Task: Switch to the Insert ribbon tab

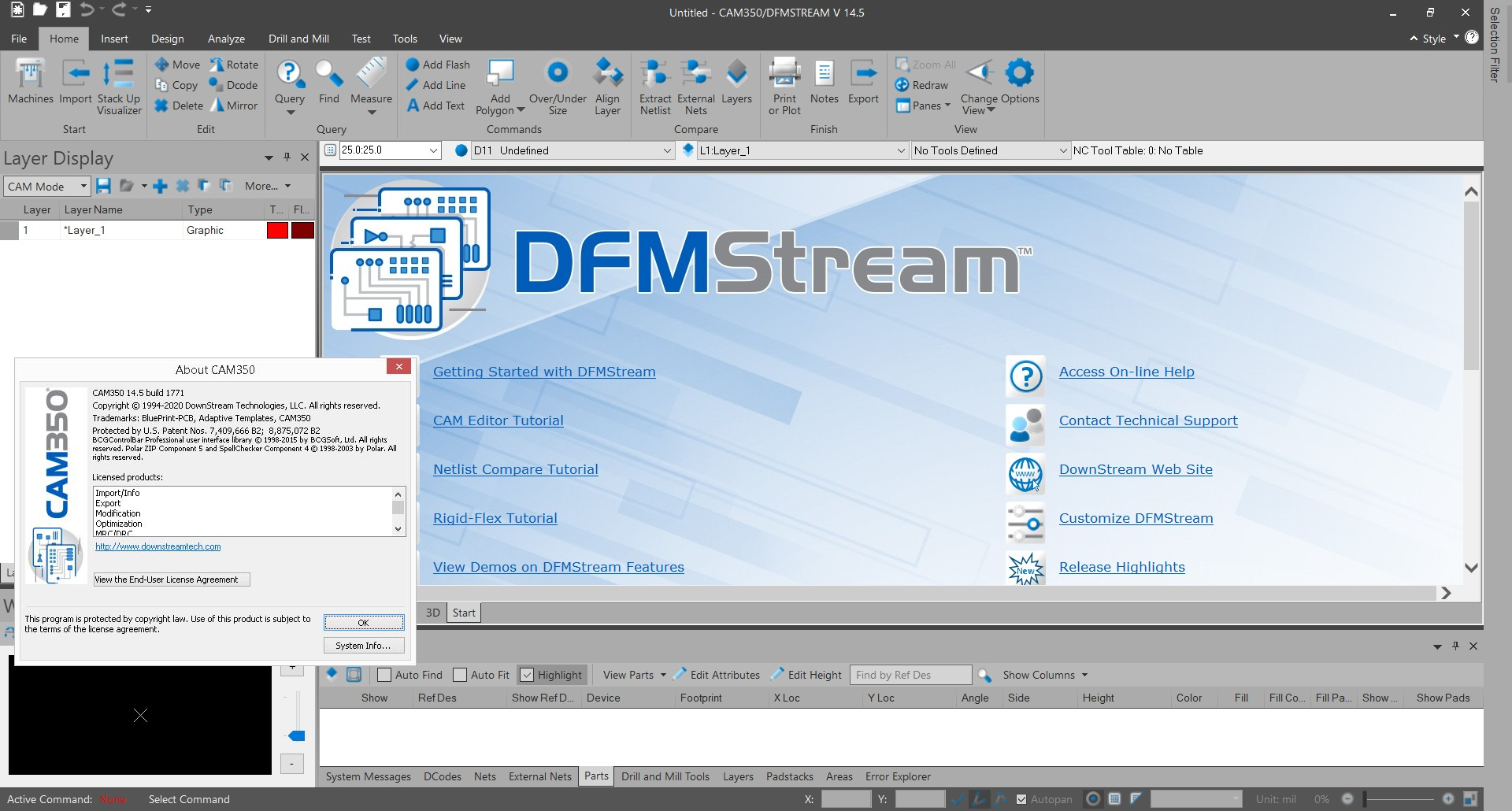Action: (114, 39)
